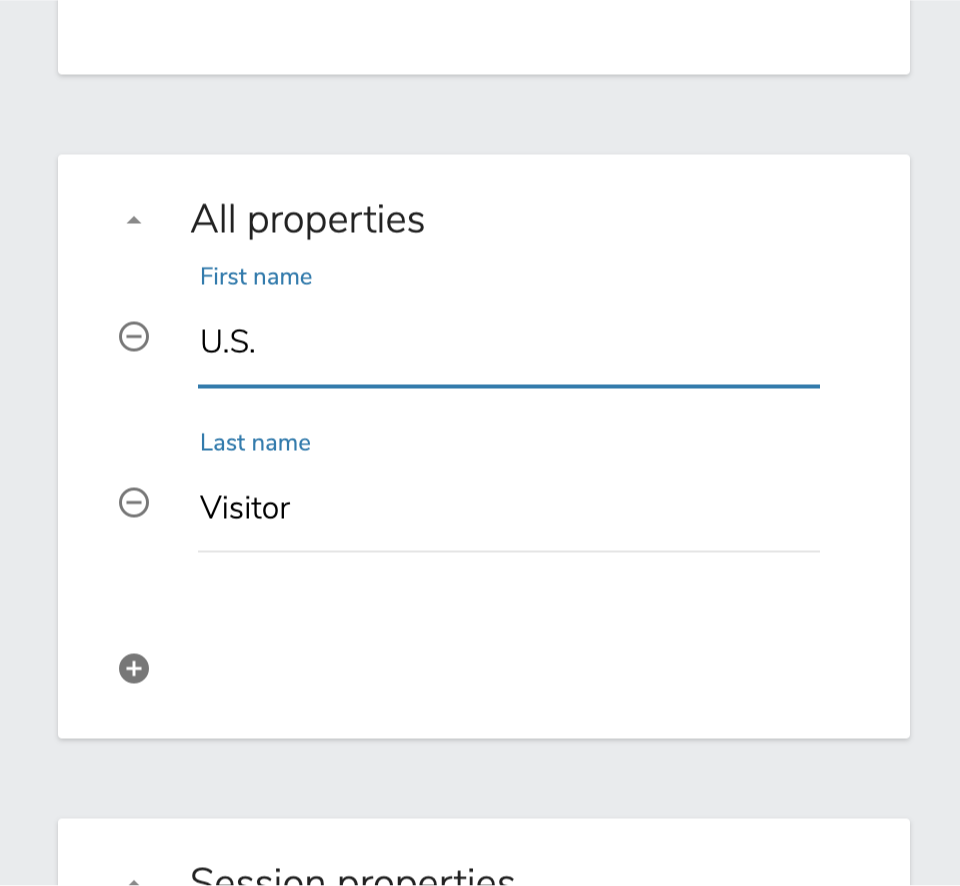This screenshot has width=960, height=886.
Task: Click the arrow icon beside Session properties
Action: pyautogui.click(x=133, y=879)
